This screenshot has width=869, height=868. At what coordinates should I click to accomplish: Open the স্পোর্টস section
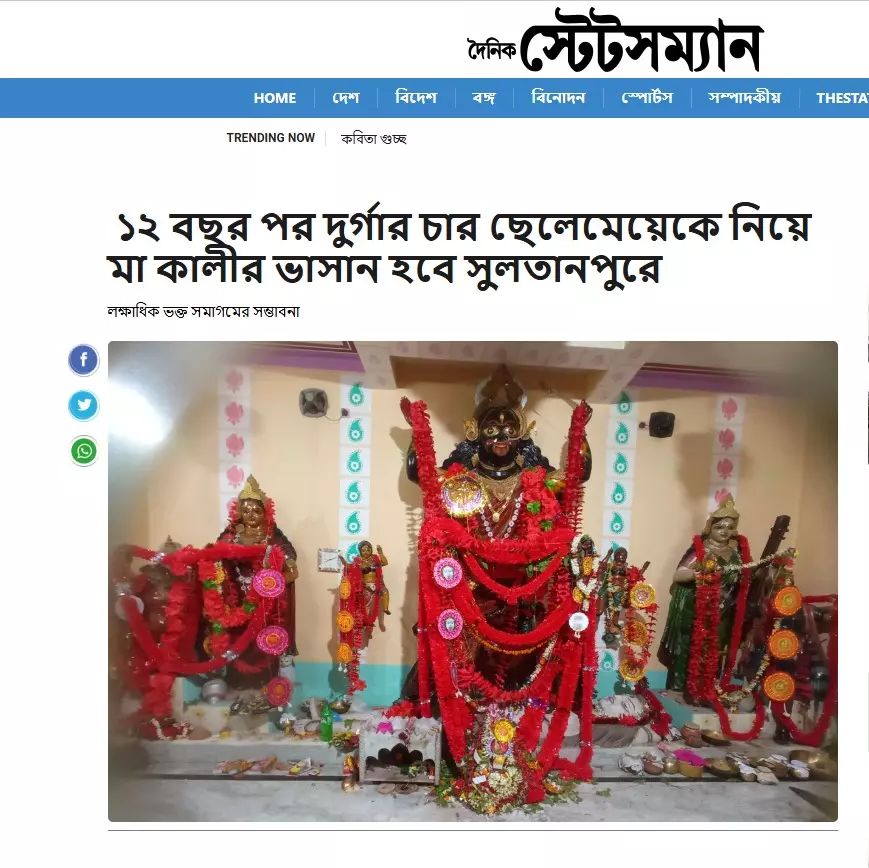(x=647, y=98)
